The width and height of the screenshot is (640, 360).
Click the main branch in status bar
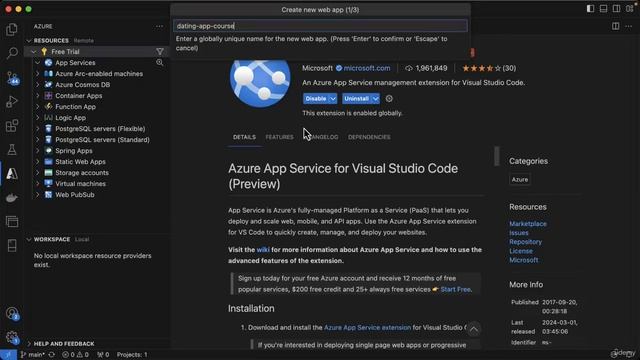(x=33, y=355)
